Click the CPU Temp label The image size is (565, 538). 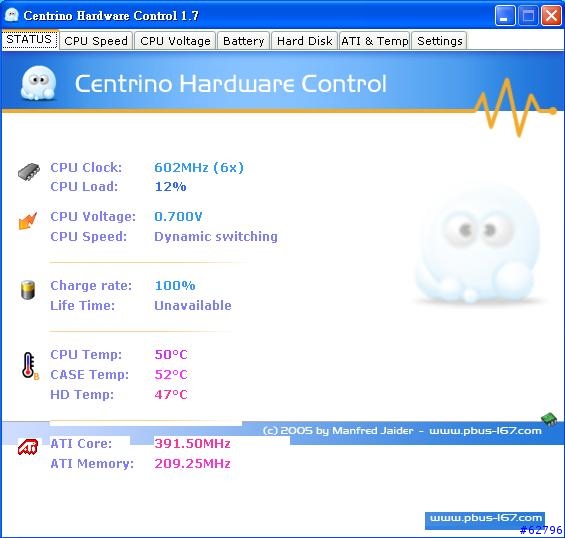86,355
